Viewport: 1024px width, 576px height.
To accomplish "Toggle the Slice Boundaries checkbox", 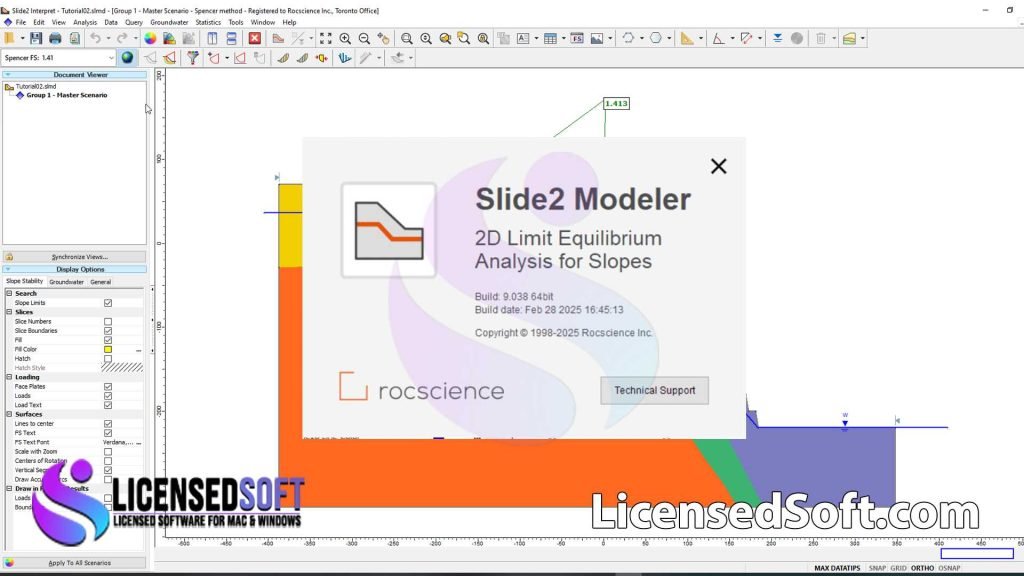I will click(x=108, y=330).
